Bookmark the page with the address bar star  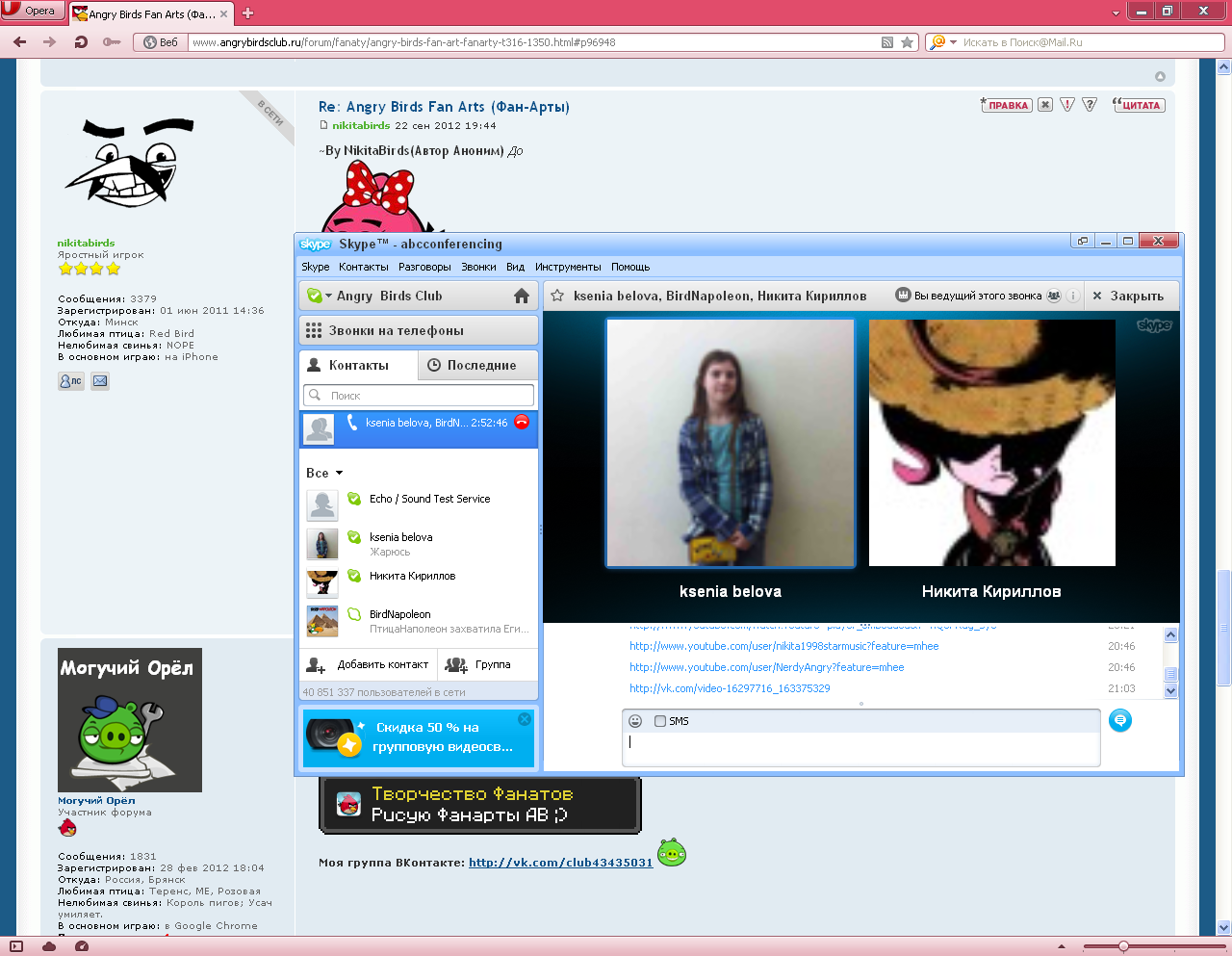tap(907, 42)
